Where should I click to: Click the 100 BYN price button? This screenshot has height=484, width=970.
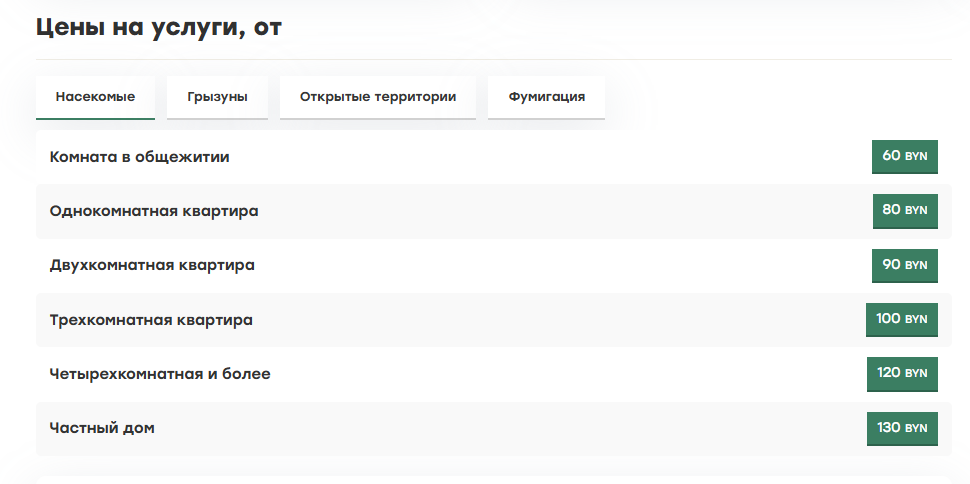(x=902, y=319)
